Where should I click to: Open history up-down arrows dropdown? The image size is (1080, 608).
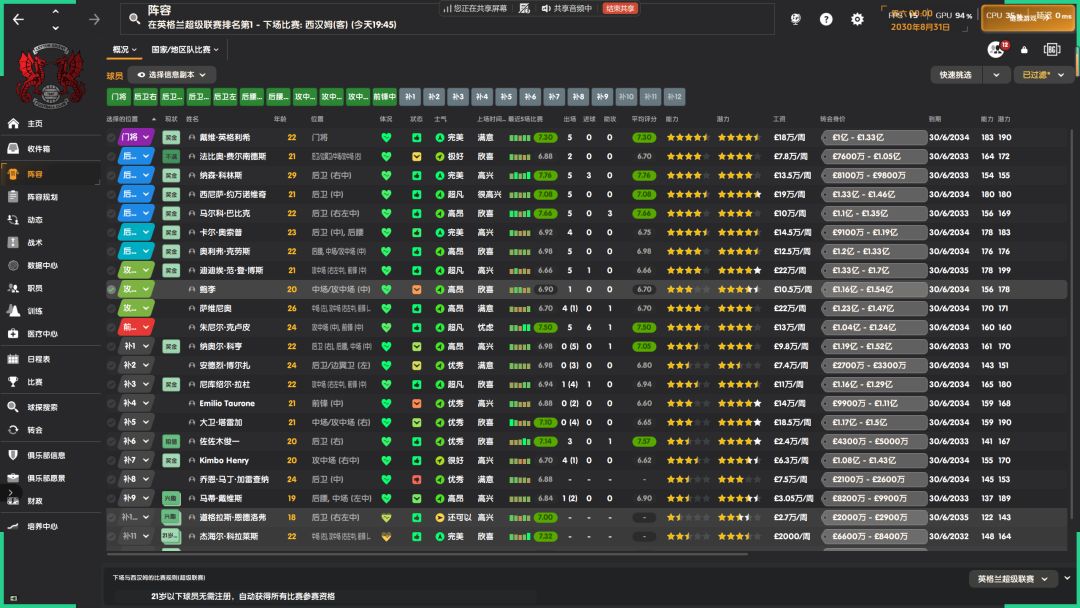(56, 19)
